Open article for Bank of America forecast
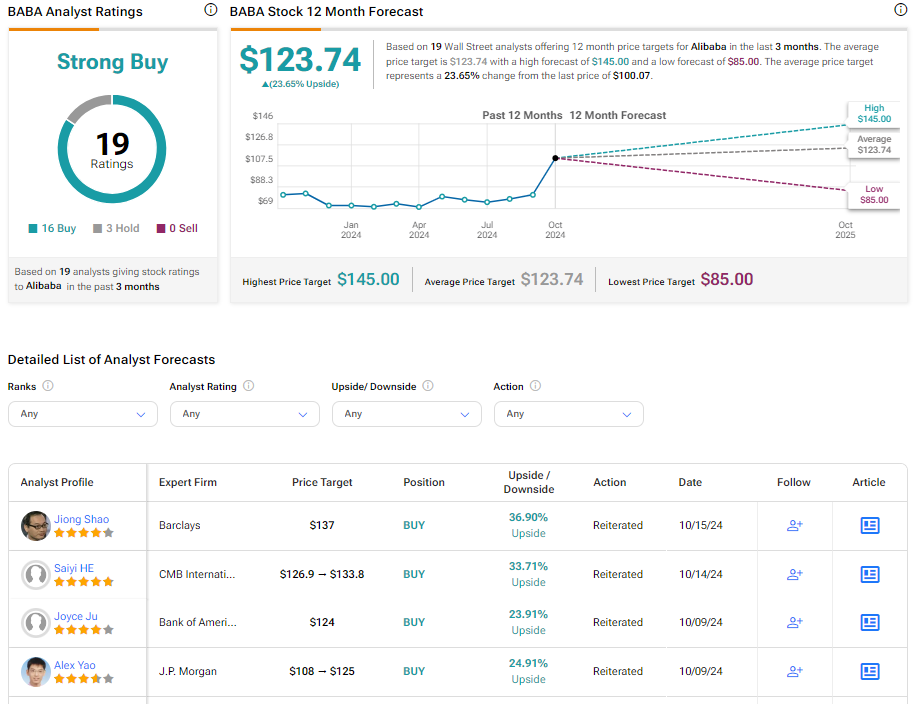The width and height of the screenshot is (915, 704). (870, 622)
